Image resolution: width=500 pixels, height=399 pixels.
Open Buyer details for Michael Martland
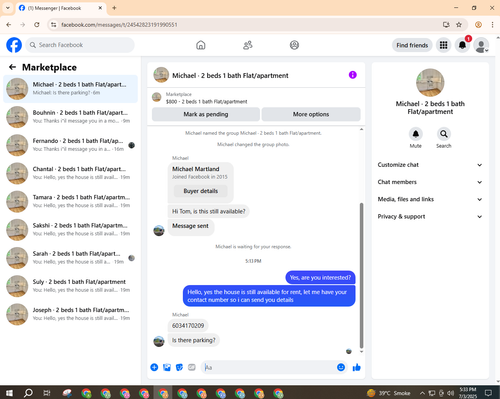[x=201, y=191]
